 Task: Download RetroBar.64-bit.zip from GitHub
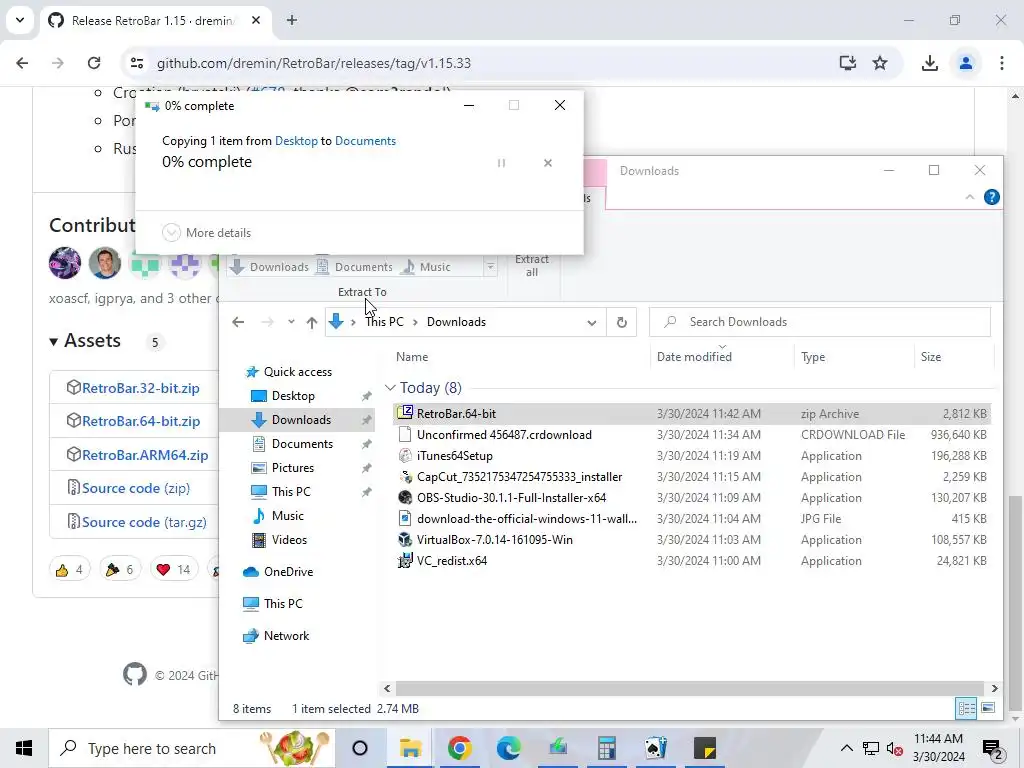[141, 421]
